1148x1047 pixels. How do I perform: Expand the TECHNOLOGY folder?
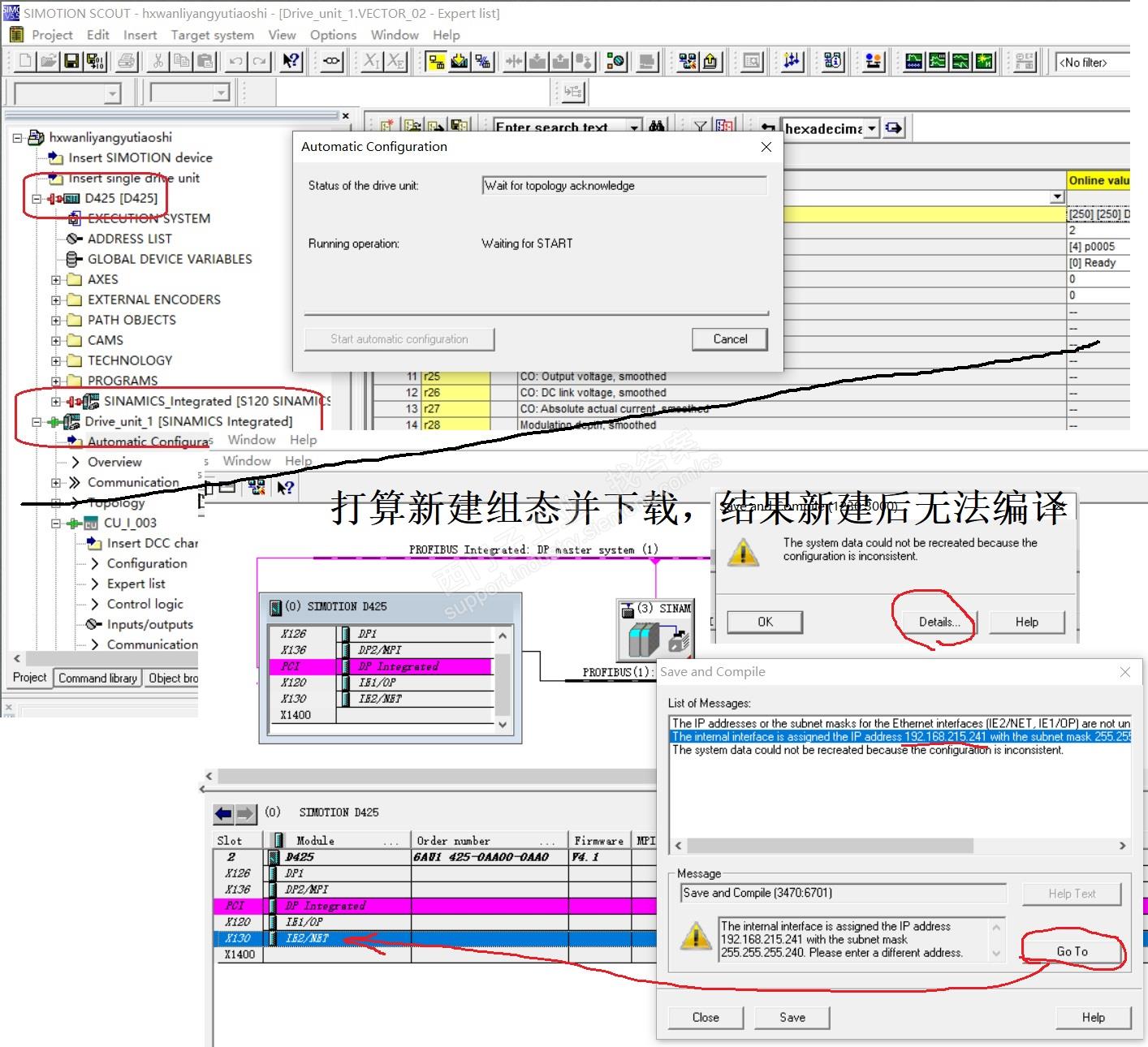pos(55,360)
